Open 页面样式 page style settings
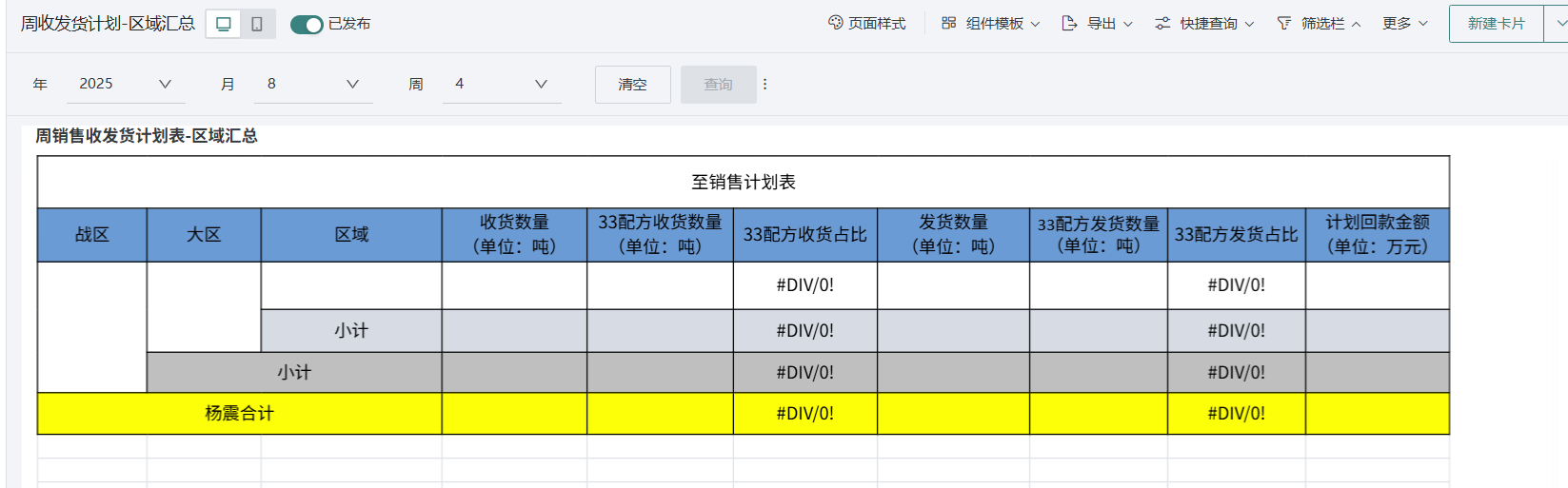This screenshot has width=1568, height=488. [x=867, y=24]
